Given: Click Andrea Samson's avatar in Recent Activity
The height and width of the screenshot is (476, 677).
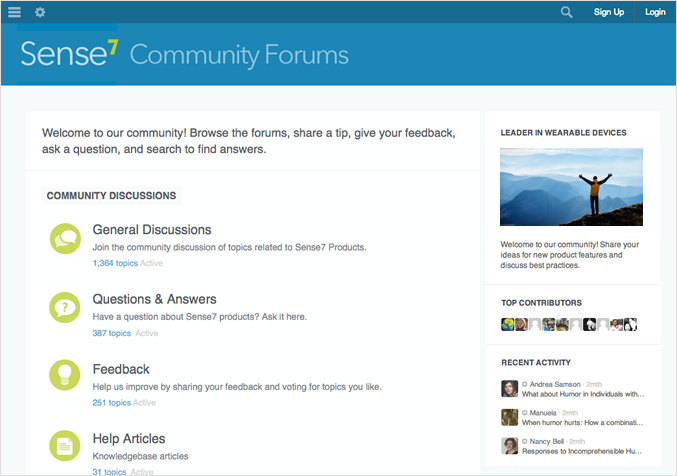Looking at the screenshot, I should point(509,389).
